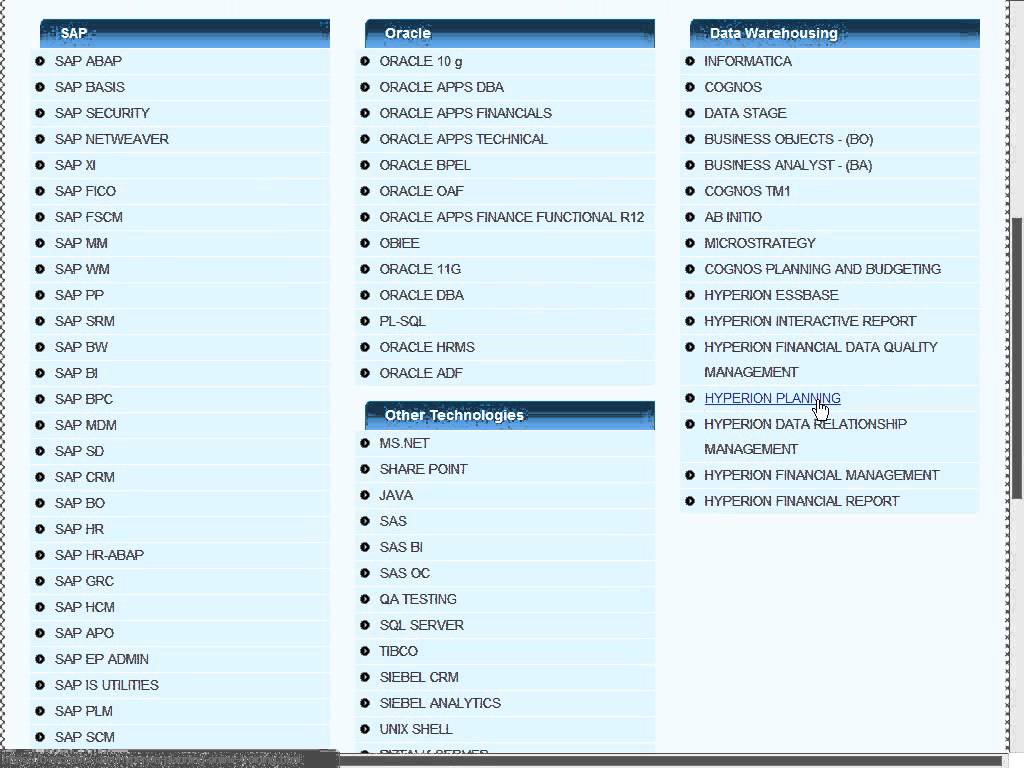Image resolution: width=1024 pixels, height=768 pixels.
Task: Open the ORACLE 11G link
Action: [x=420, y=270]
